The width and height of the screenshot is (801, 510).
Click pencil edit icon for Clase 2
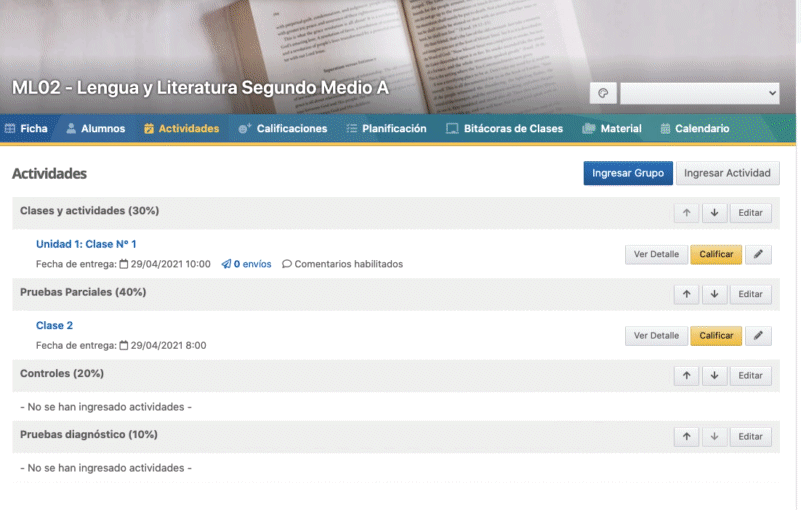[x=758, y=335]
